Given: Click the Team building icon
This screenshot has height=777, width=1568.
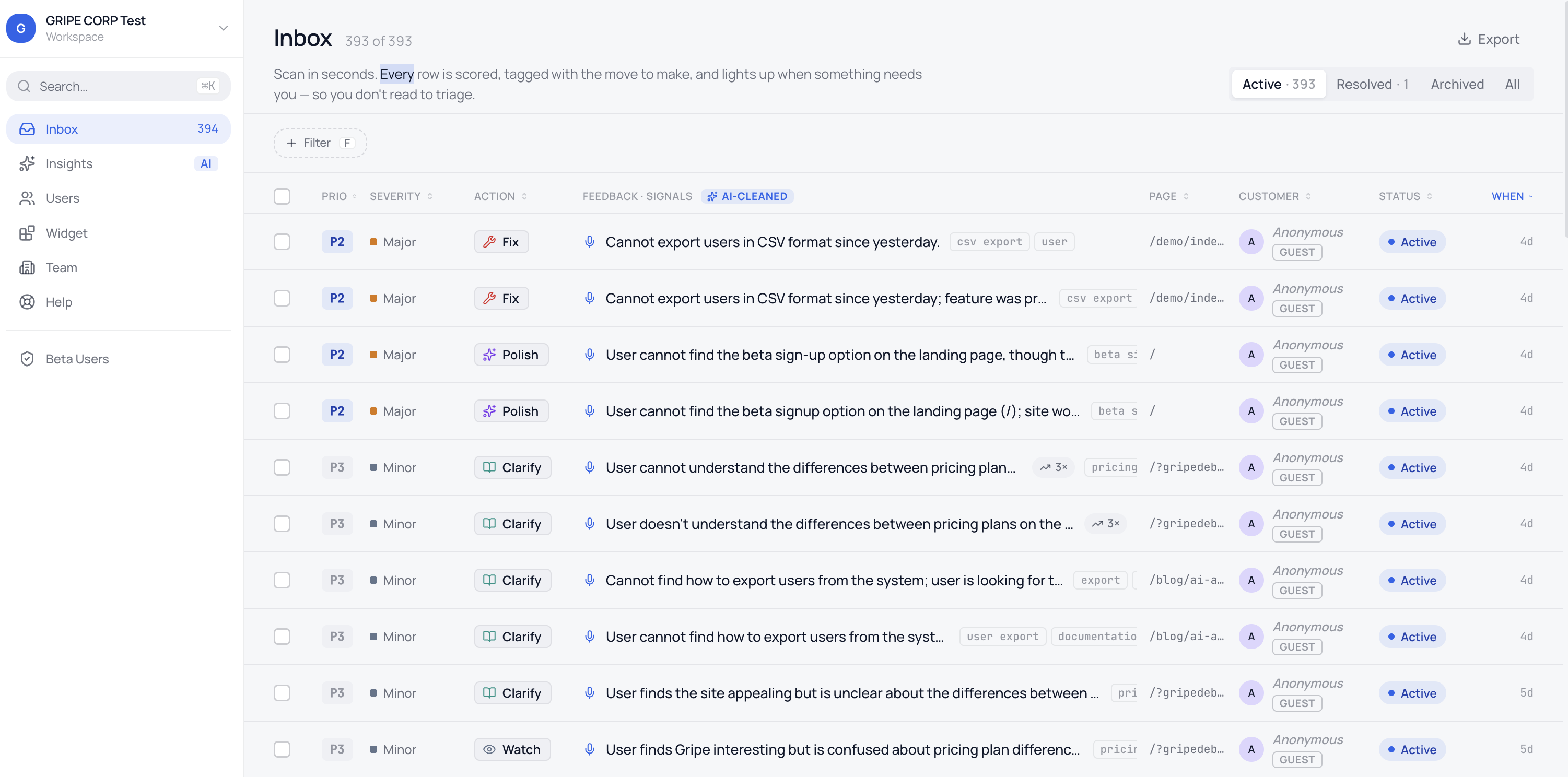Looking at the screenshot, I should pyautogui.click(x=27, y=268).
